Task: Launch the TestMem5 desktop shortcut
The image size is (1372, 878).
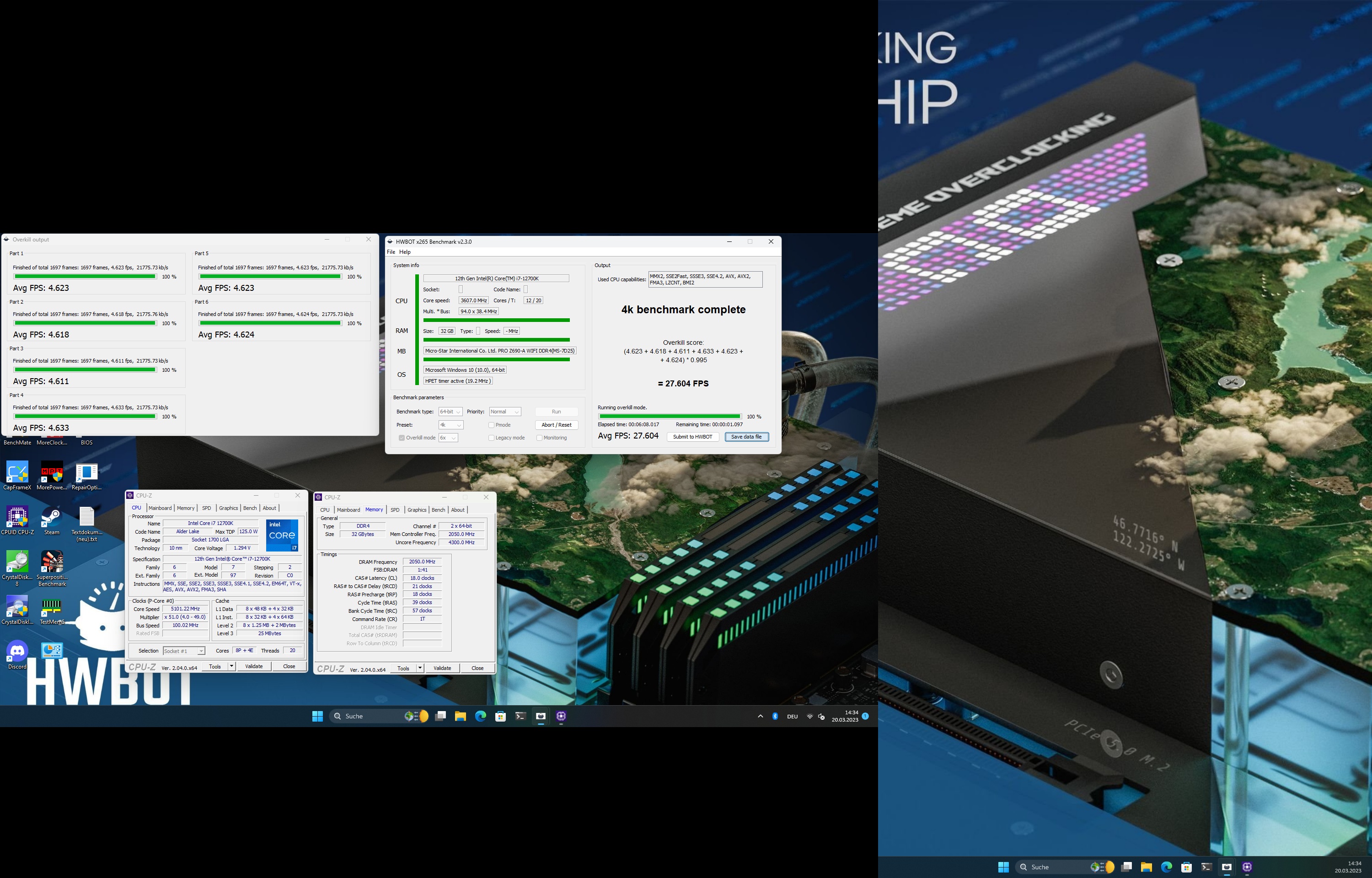Action: 52,610
